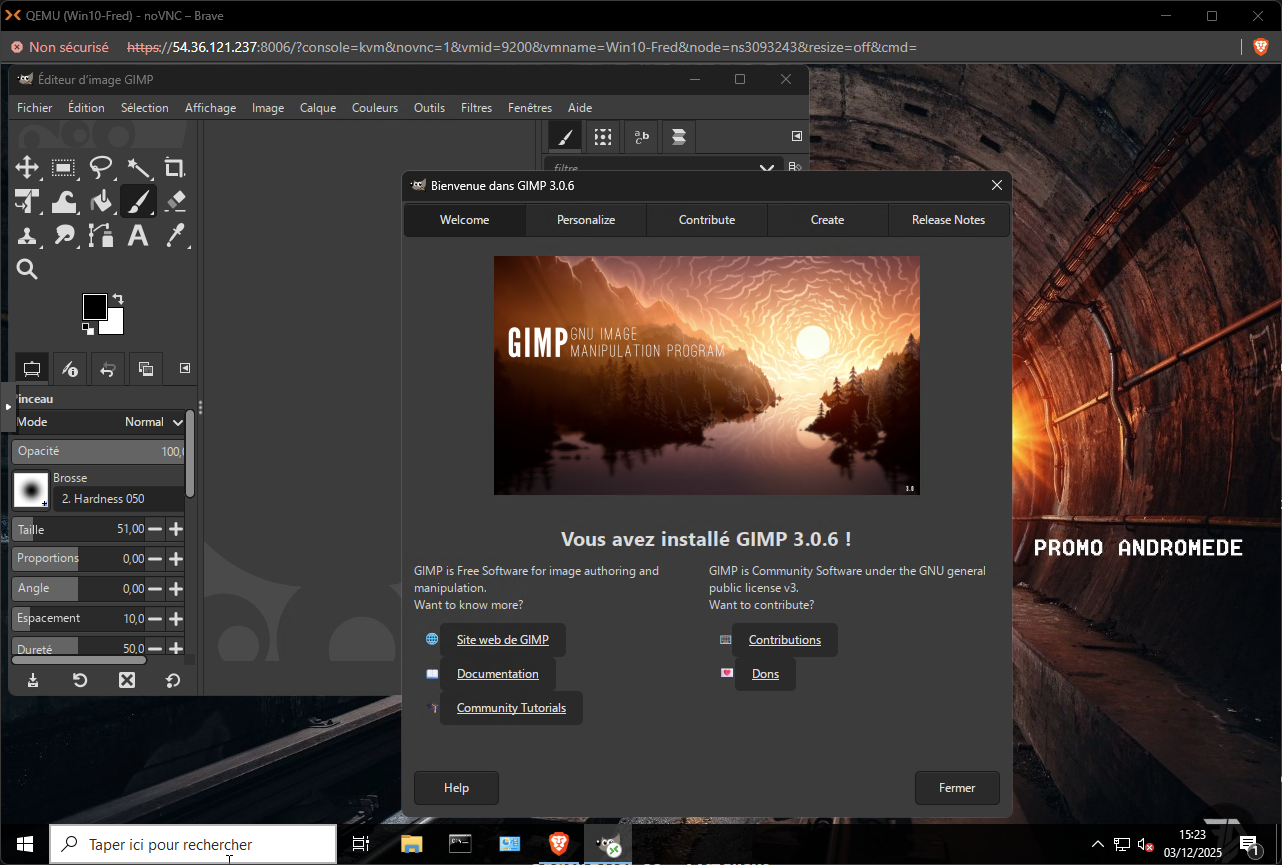Choose the Bucket Fill tool
1282x865 pixels.
click(101, 202)
